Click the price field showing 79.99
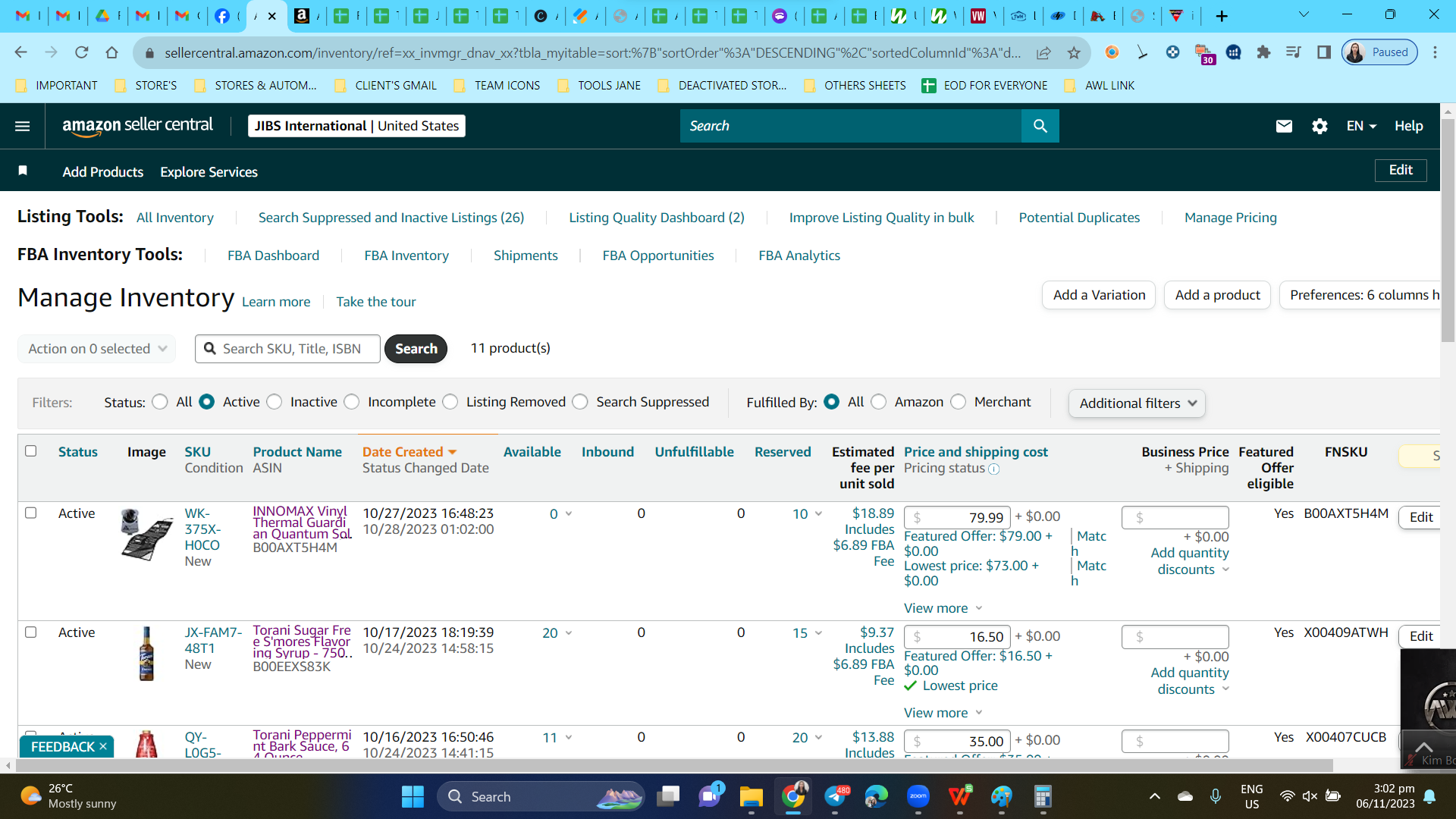Screen dimensions: 1456x819 click(x=957, y=518)
